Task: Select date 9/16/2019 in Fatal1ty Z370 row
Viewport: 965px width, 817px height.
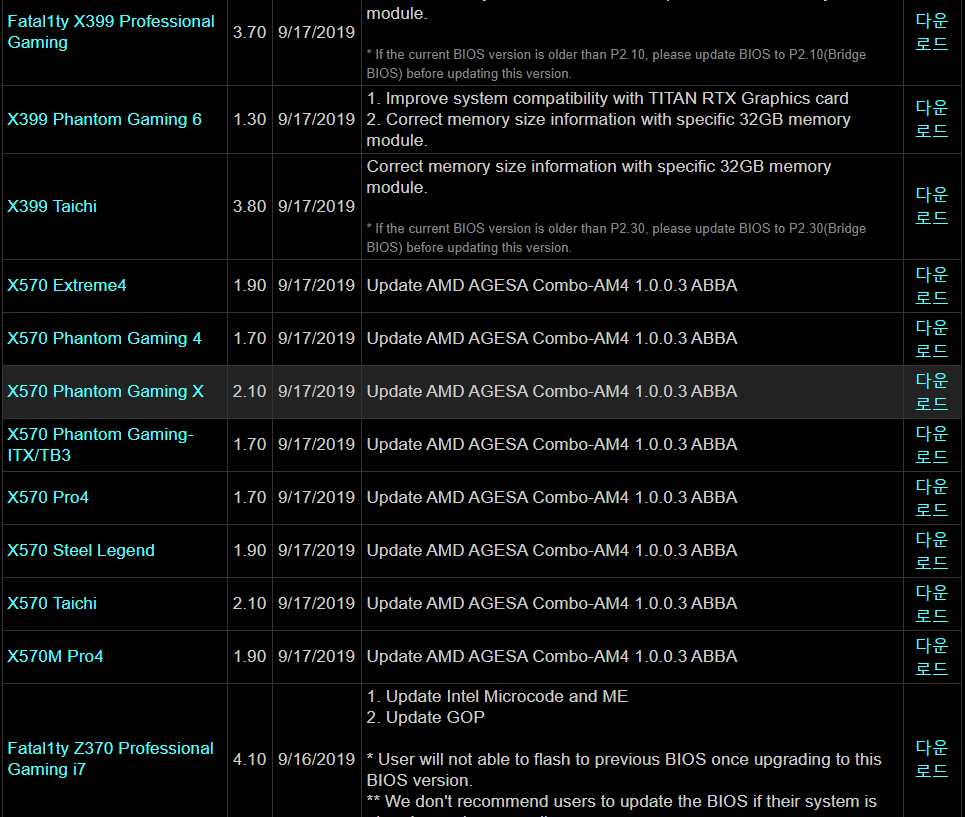Action: [316, 759]
